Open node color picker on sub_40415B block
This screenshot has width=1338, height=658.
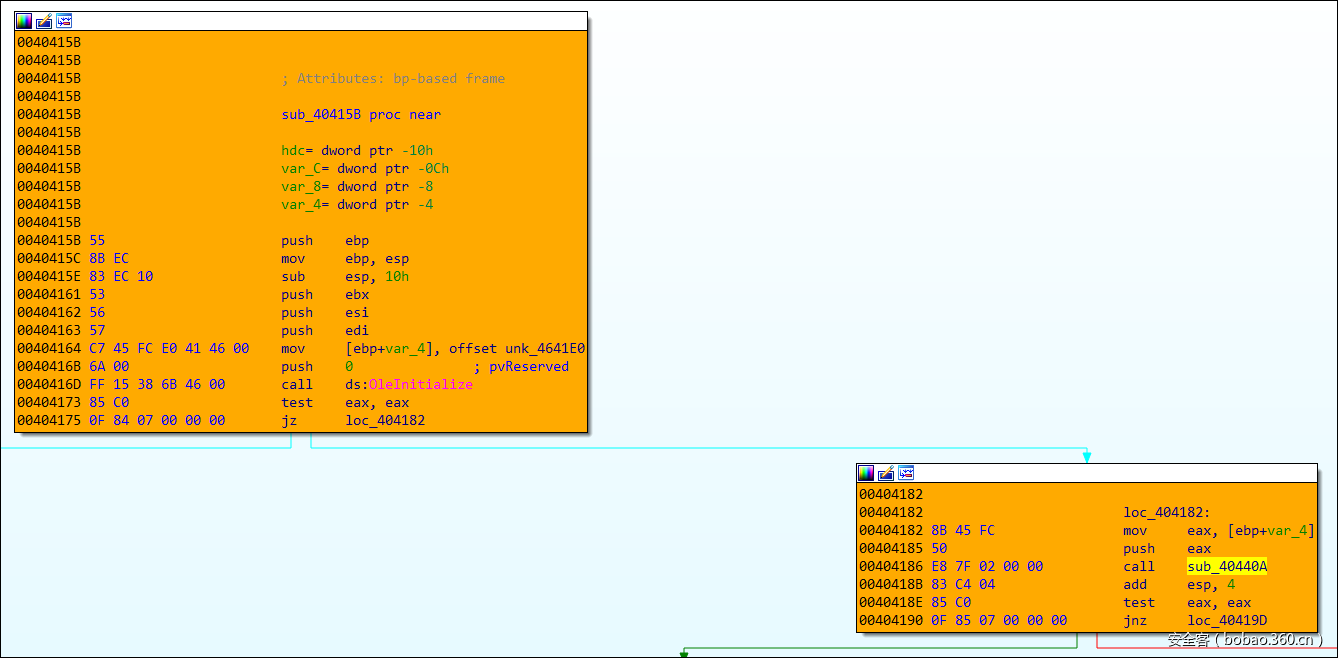[x=24, y=21]
